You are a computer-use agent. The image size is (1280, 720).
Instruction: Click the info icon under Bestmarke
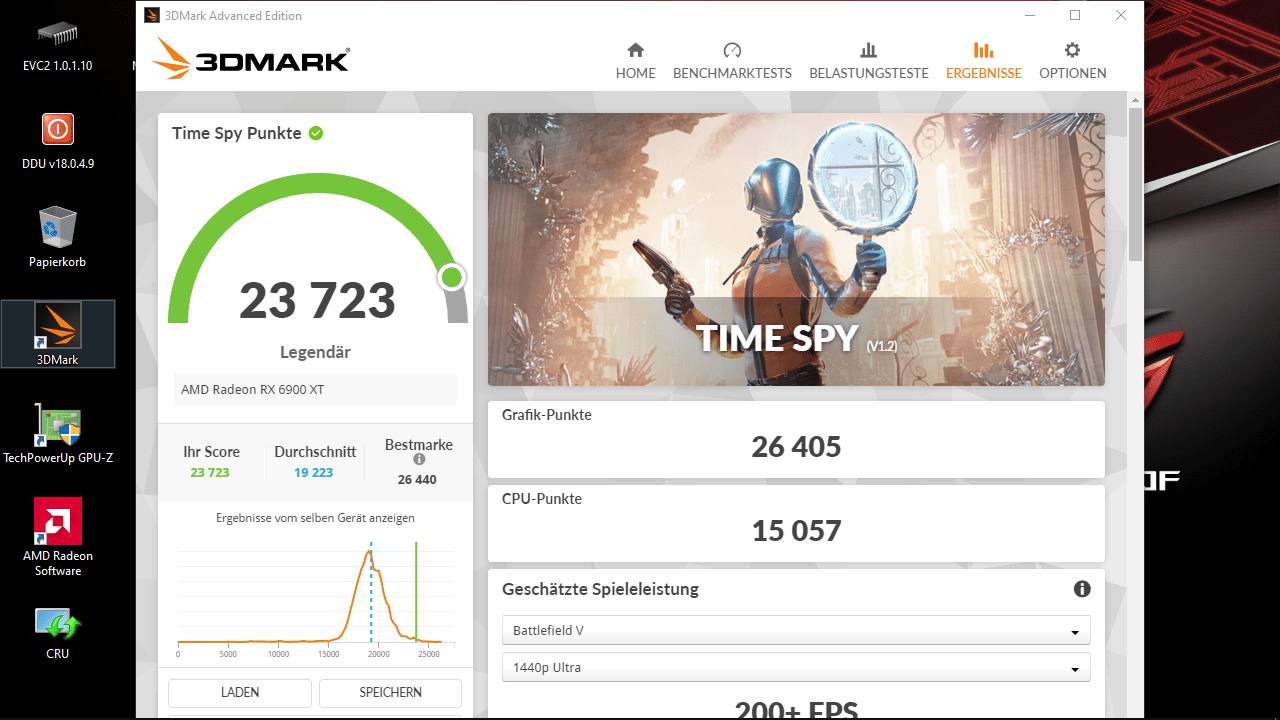(x=419, y=460)
